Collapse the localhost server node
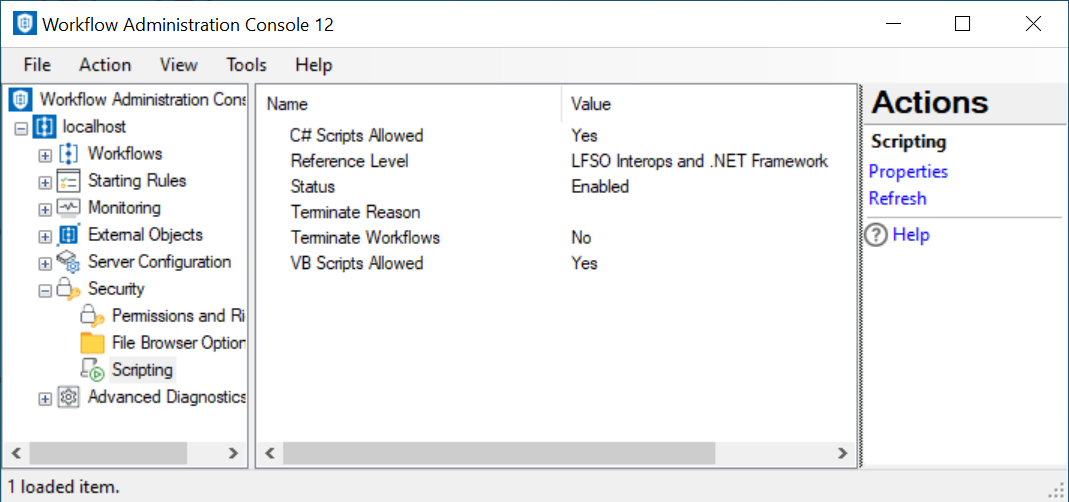The height and width of the screenshot is (502, 1069). pyautogui.click(x=21, y=128)
